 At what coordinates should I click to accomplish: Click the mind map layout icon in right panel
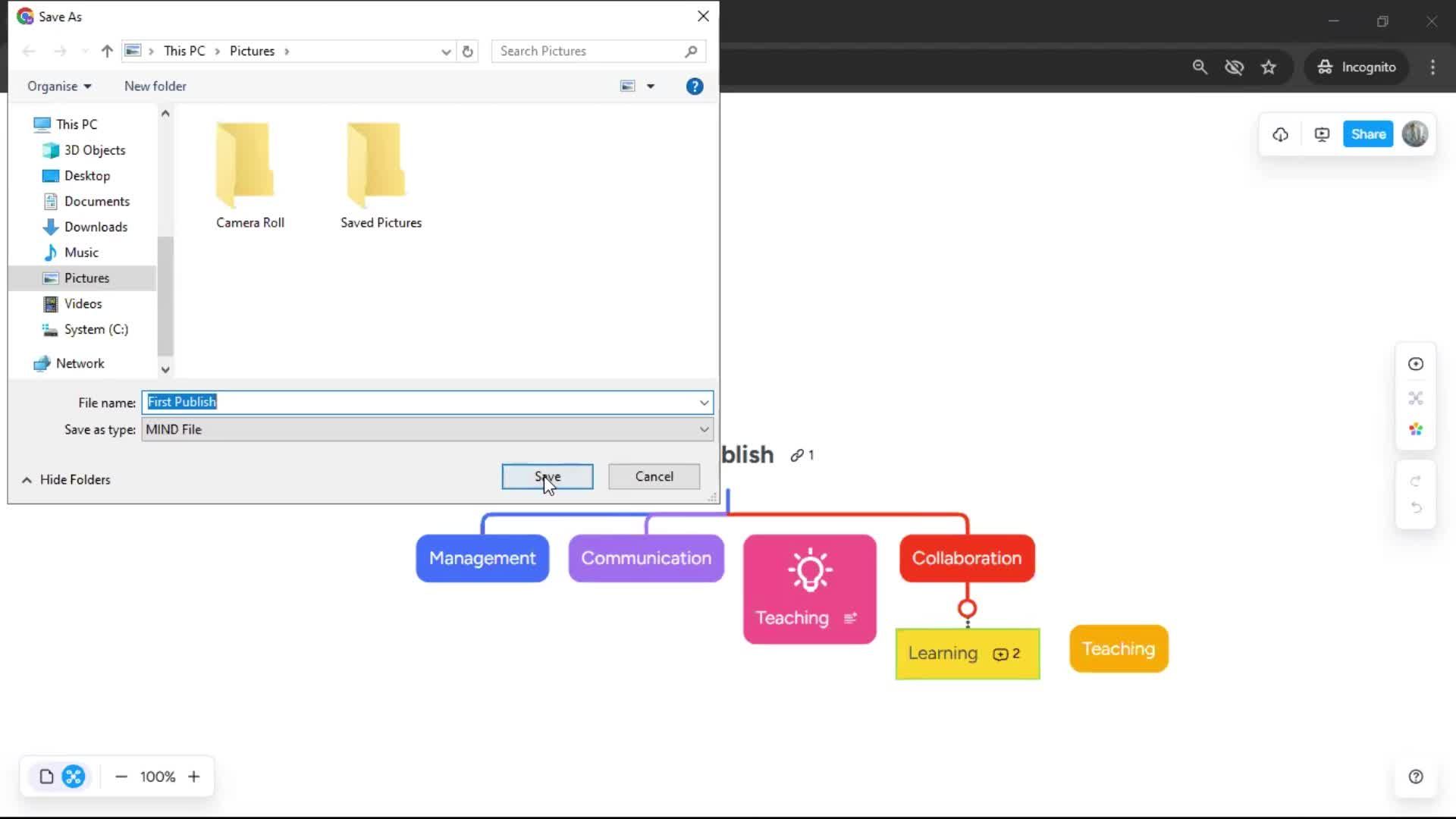click(1415, 397)
